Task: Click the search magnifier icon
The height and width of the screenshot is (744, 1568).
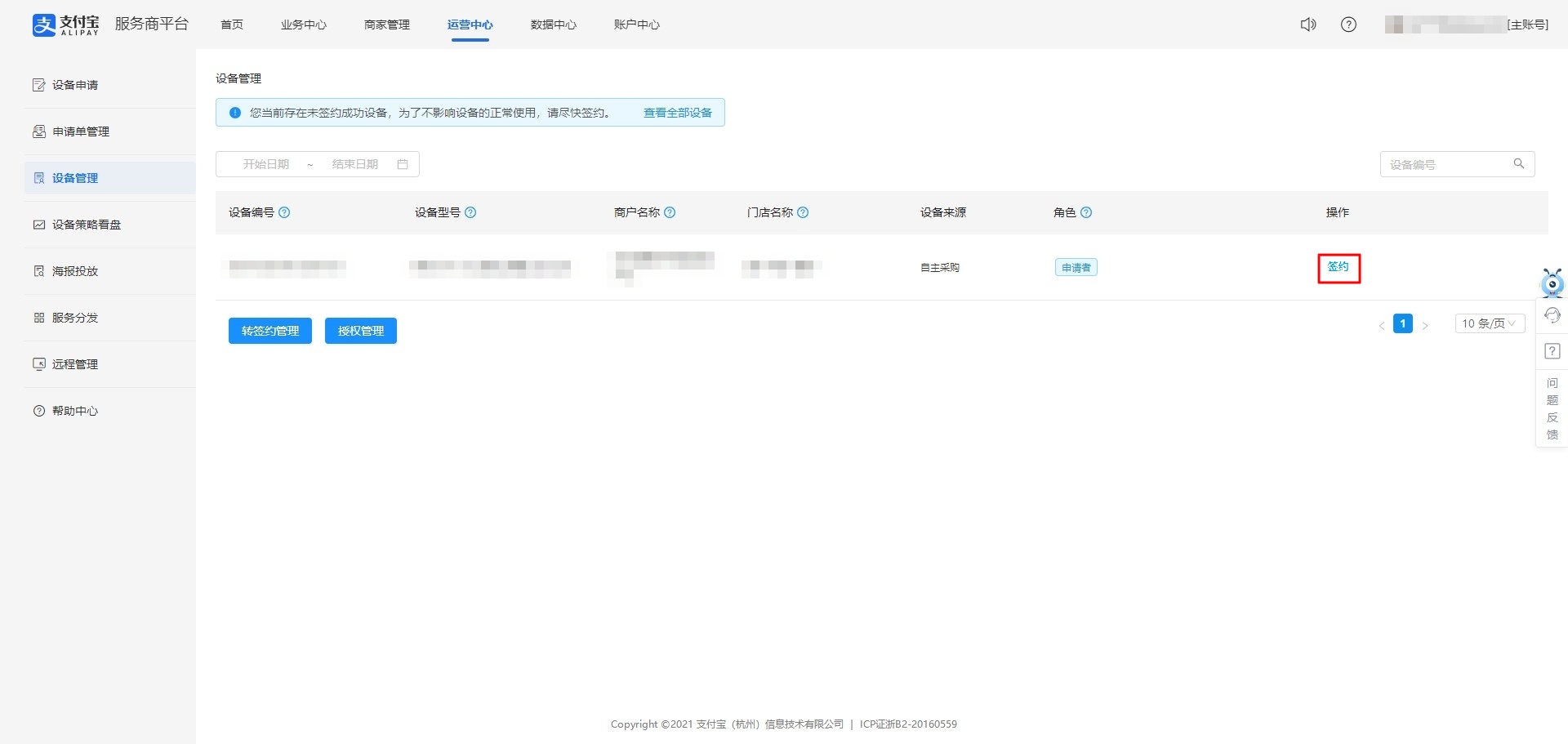Action: pyautogui.click(x=1519, y=163)
